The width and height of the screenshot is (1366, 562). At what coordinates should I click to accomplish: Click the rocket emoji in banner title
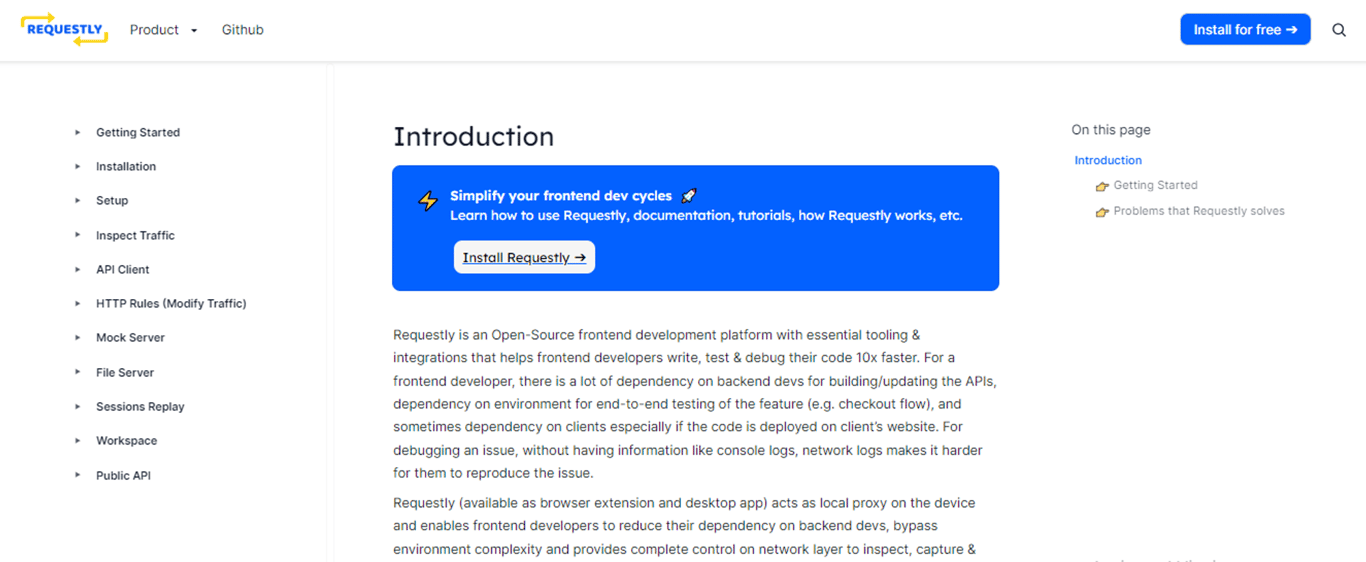tap(688, 195)
